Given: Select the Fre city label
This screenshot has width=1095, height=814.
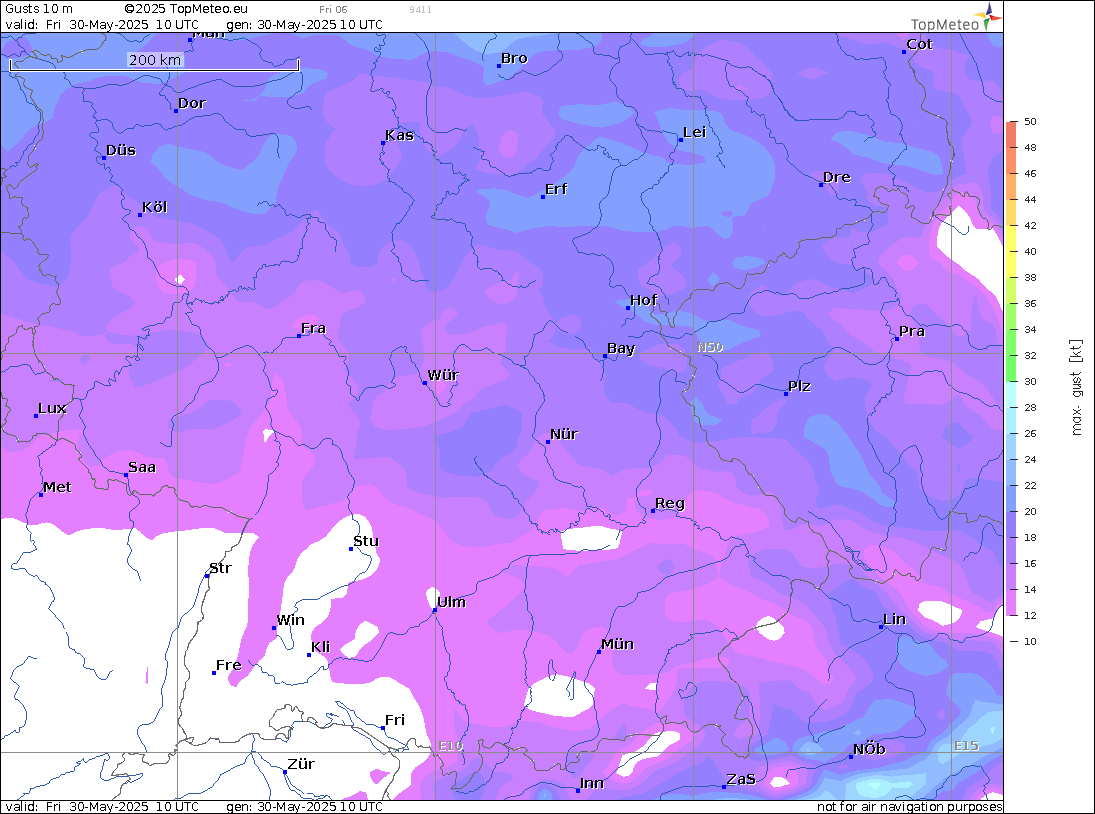Looking at the screenshot, I should tap(228, 665).
